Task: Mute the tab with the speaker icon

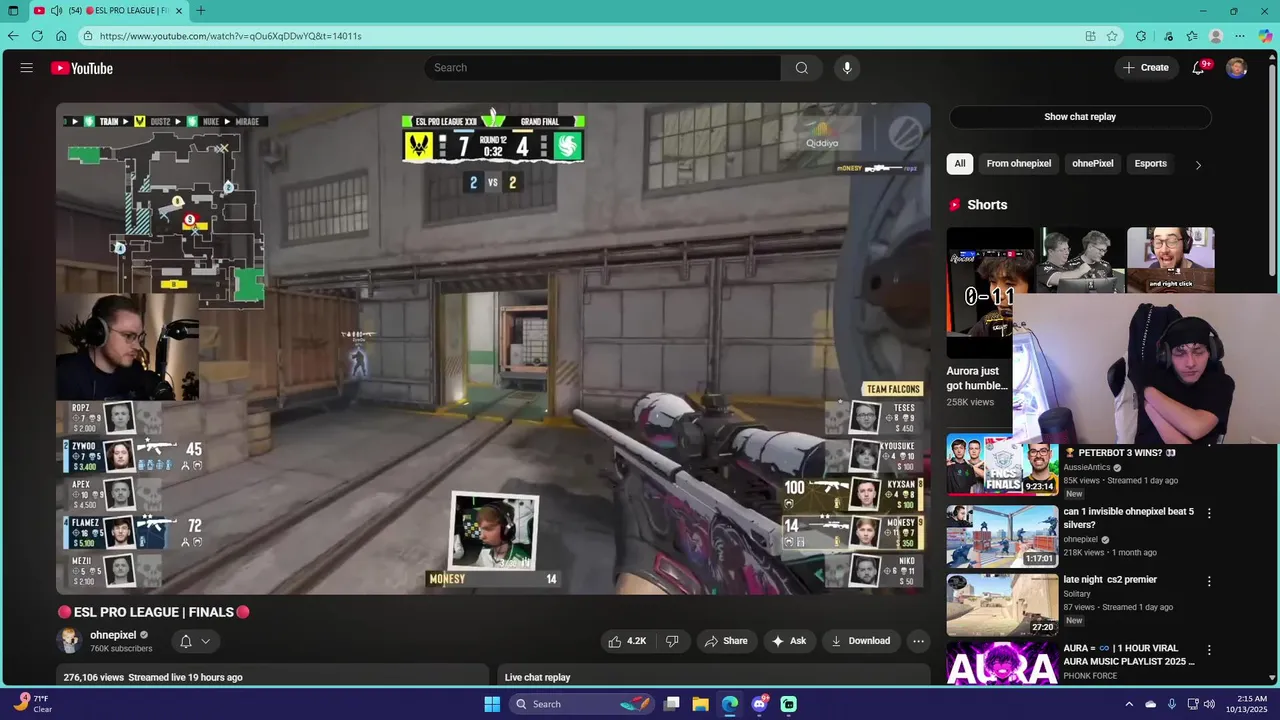Action: pos(56,10)
